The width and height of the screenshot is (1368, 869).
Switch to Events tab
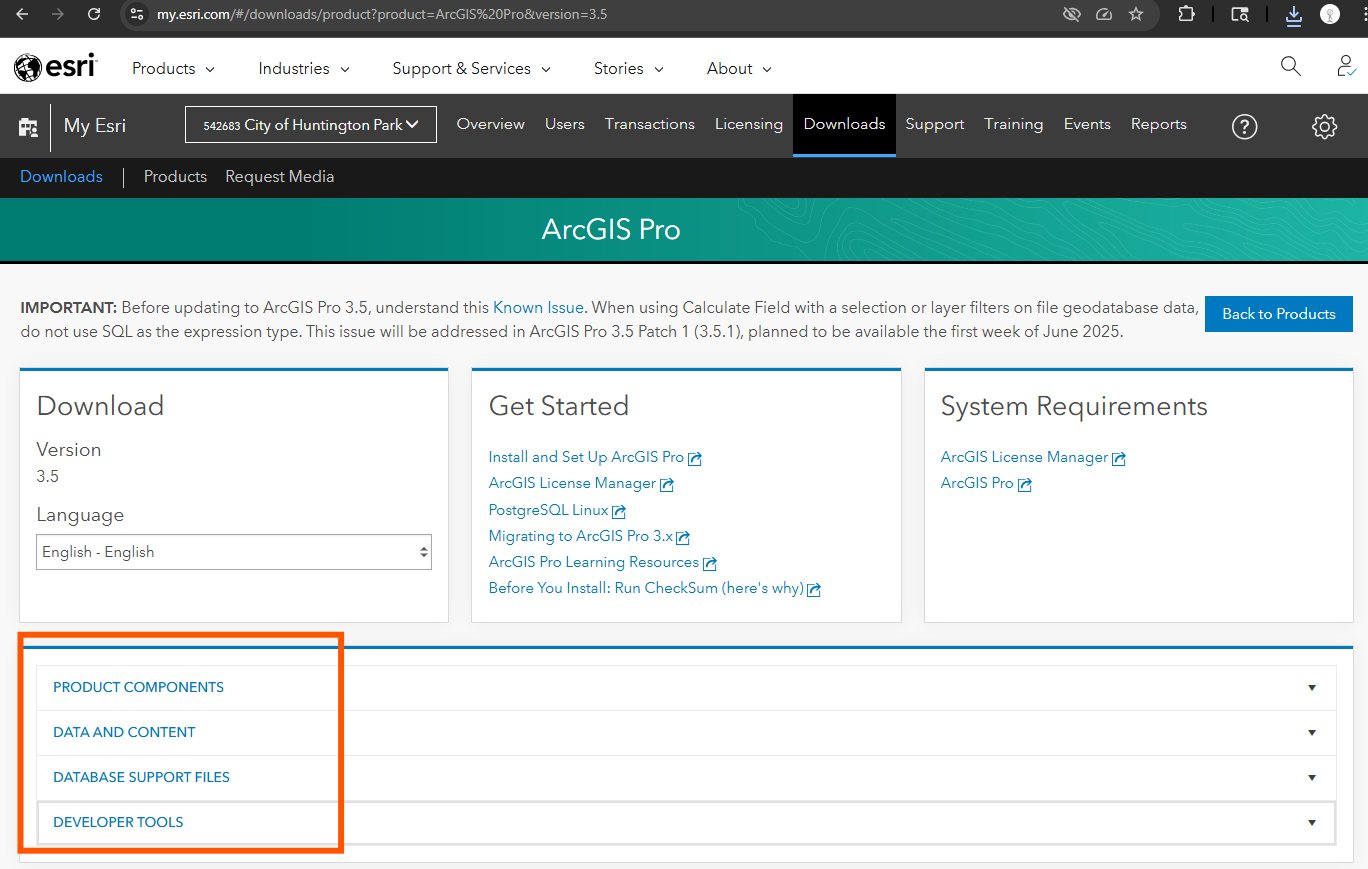click(1087, 124)
